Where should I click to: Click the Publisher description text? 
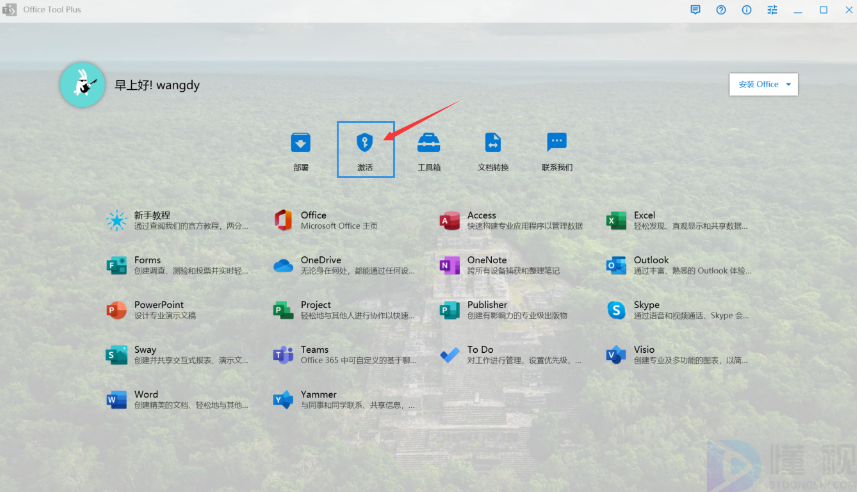pyautogui.click(x=517, y=315)
